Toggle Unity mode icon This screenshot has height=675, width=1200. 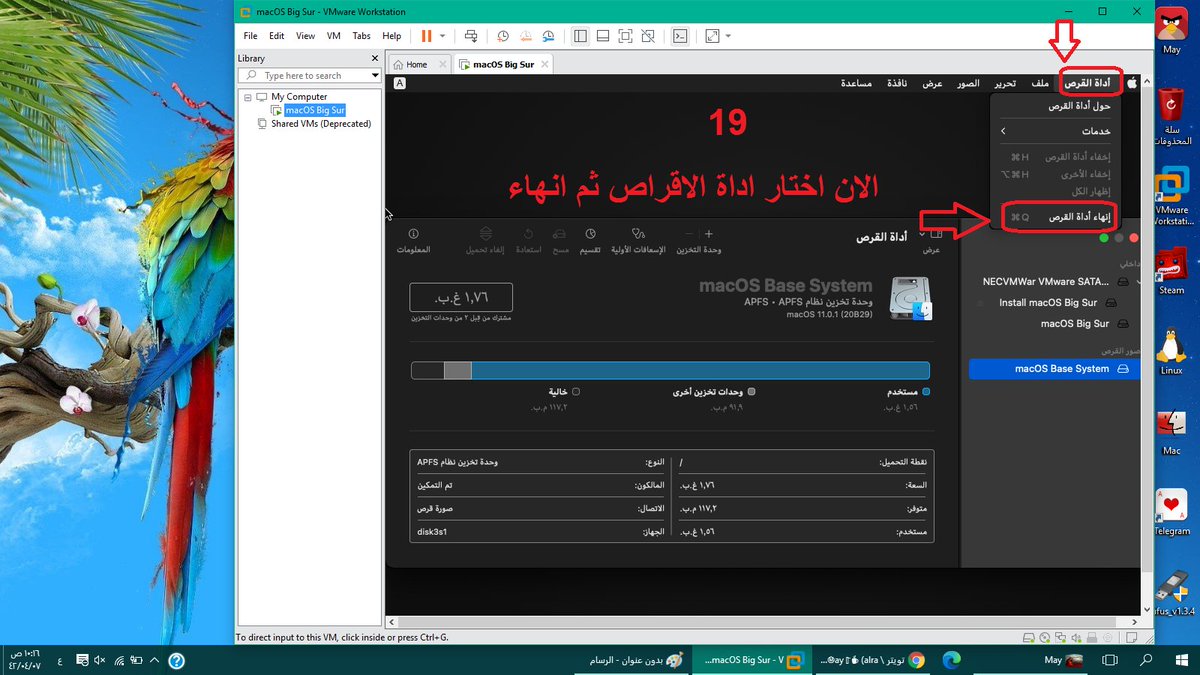(x=648, y=36)
